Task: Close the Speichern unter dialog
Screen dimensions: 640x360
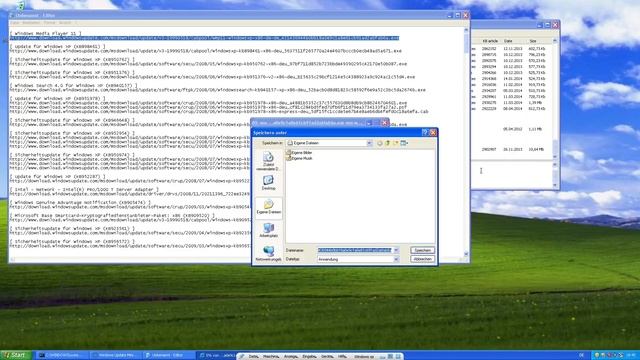Action: [433, 132]
